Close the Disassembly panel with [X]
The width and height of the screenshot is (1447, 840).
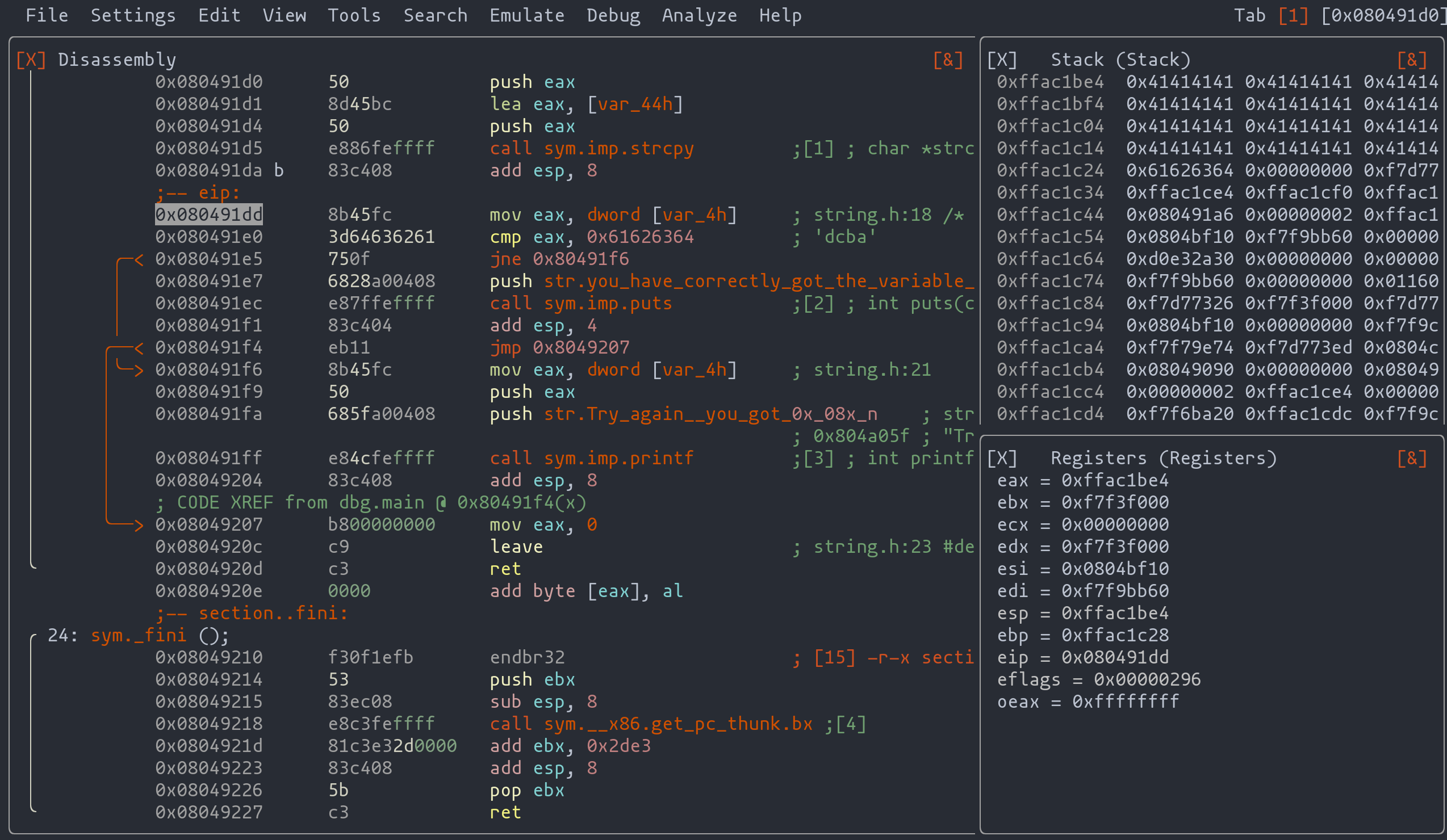pos(31,60)
